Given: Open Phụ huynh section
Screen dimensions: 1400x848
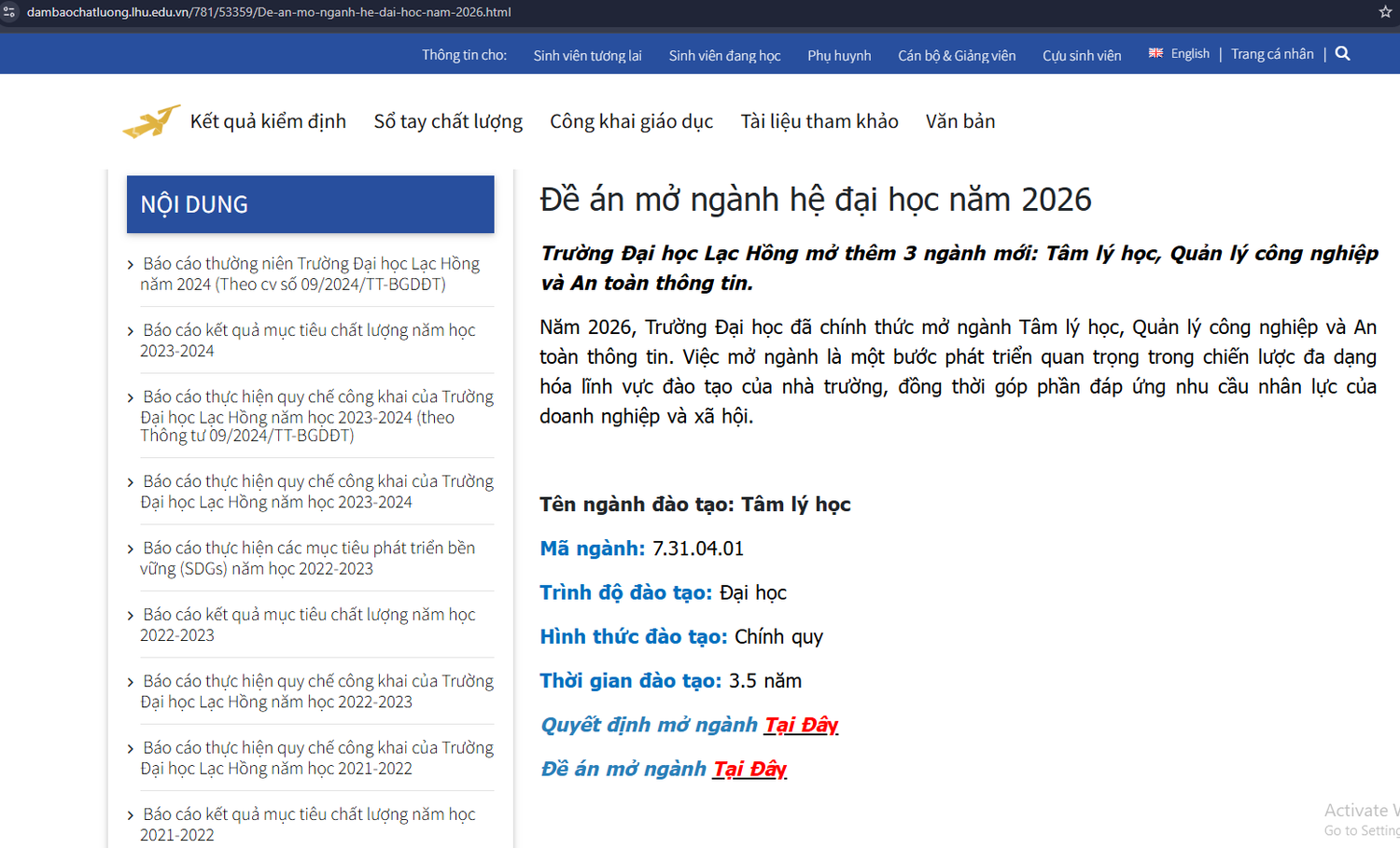Looking at the screenshot, I should coord(839,56).
